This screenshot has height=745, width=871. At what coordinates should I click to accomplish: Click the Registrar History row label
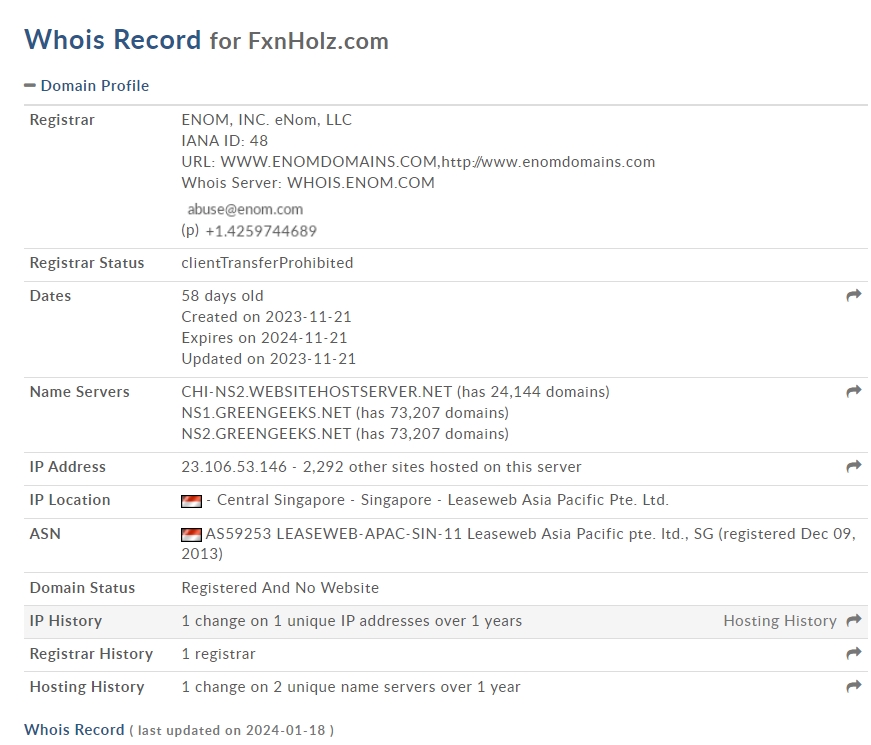pyautogui.click(x=91, y=654)
